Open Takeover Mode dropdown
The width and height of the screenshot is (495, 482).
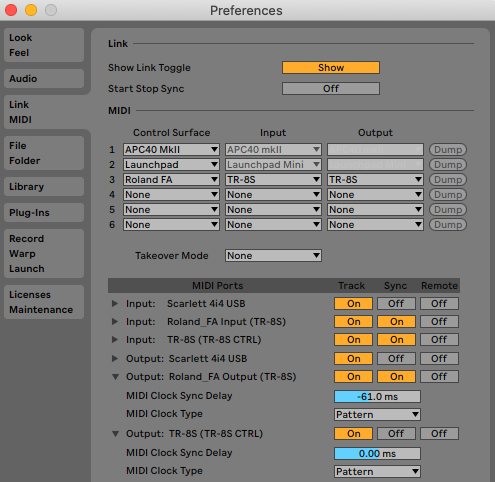pos(273,256)
